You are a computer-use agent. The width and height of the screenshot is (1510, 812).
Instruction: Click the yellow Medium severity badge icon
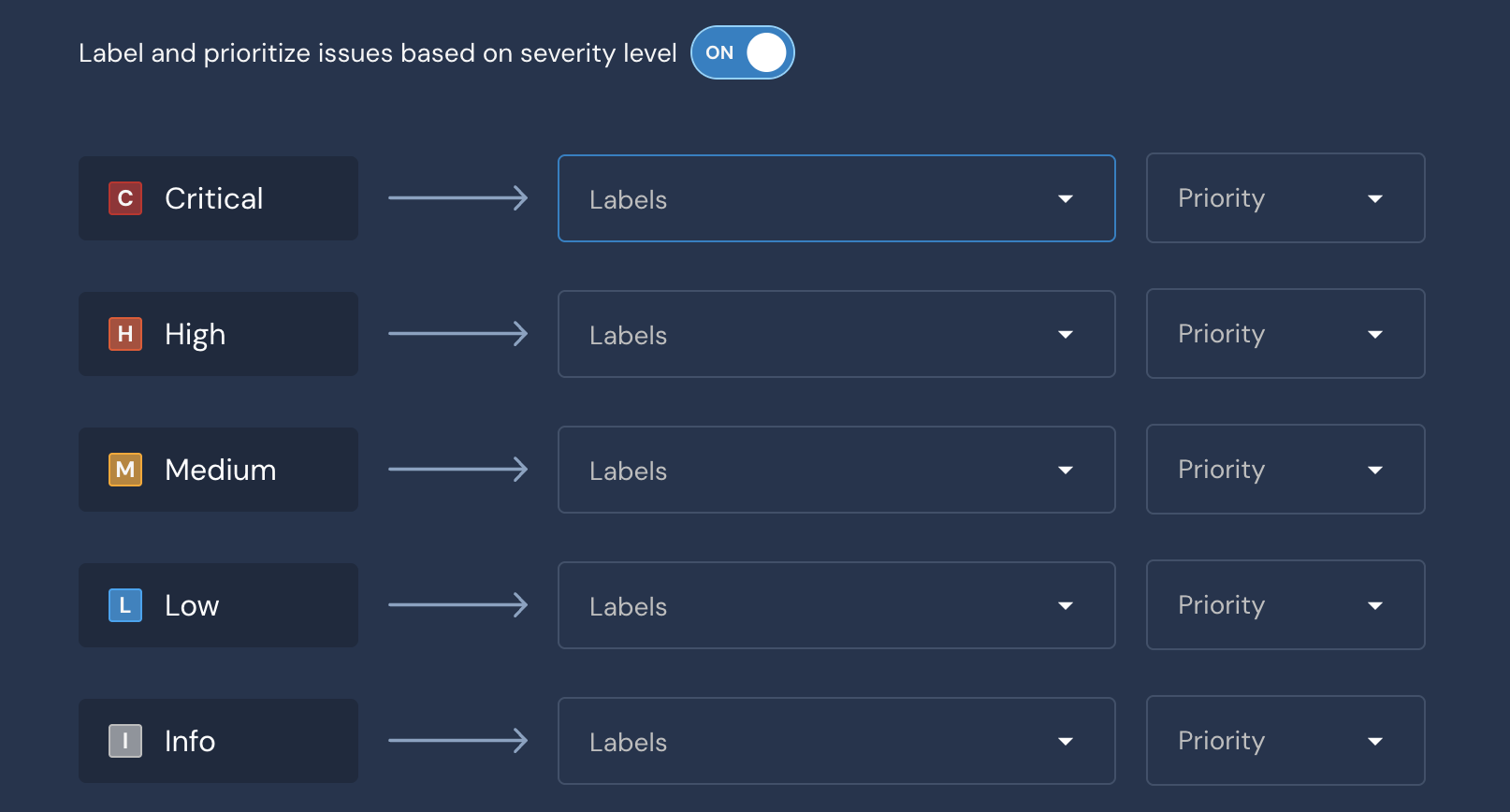click(x=124, y=470)
